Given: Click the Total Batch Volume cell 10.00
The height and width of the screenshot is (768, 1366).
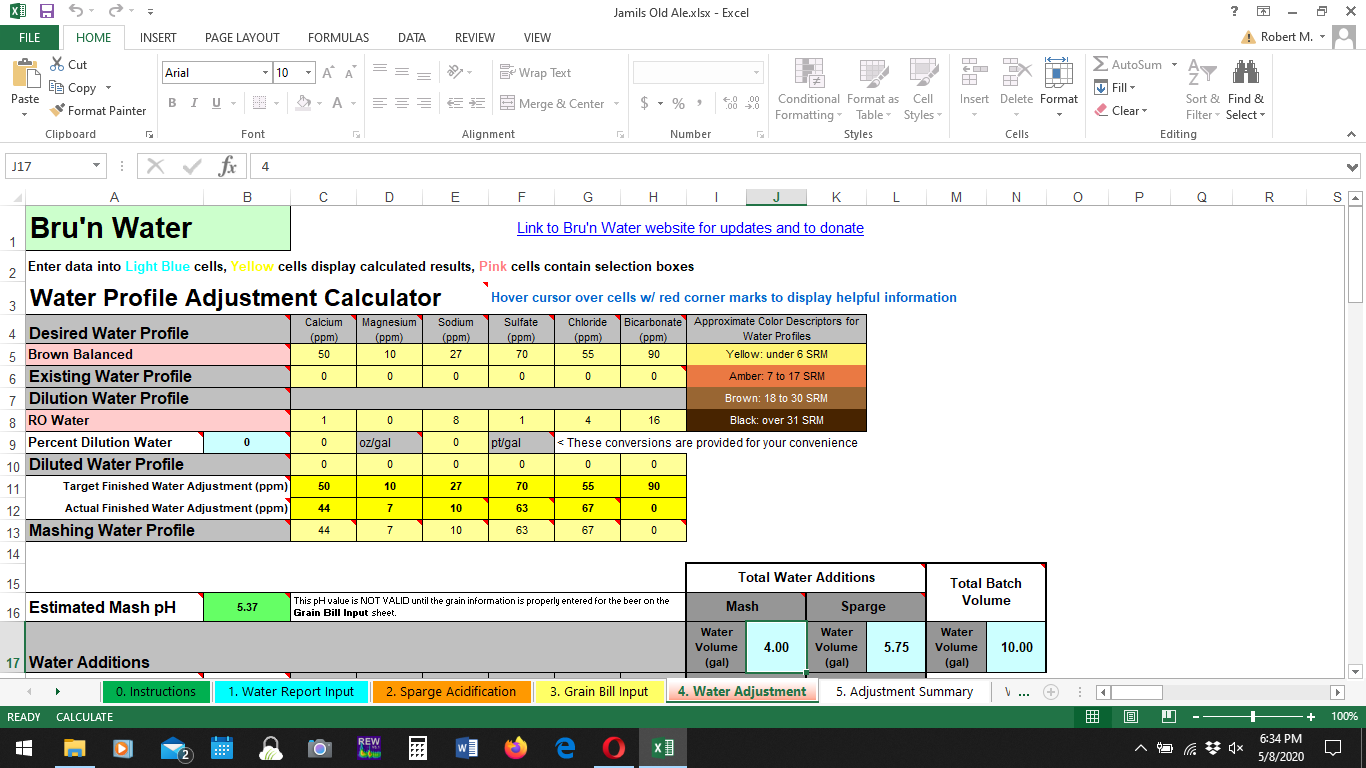Looking at the screenshot, I should coord(1016,647).
